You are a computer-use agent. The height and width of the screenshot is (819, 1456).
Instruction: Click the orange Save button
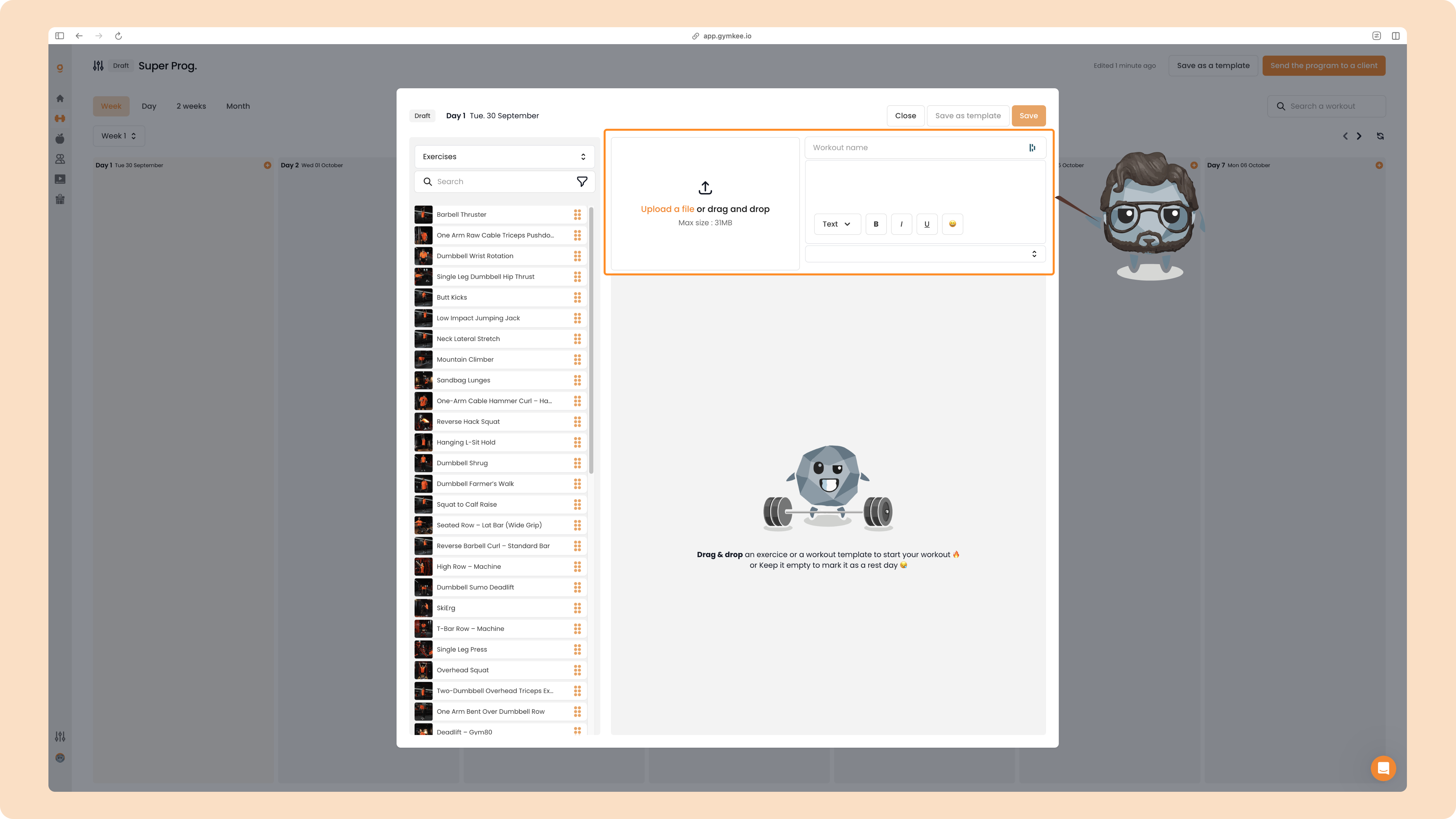(x=1028, y=116)
